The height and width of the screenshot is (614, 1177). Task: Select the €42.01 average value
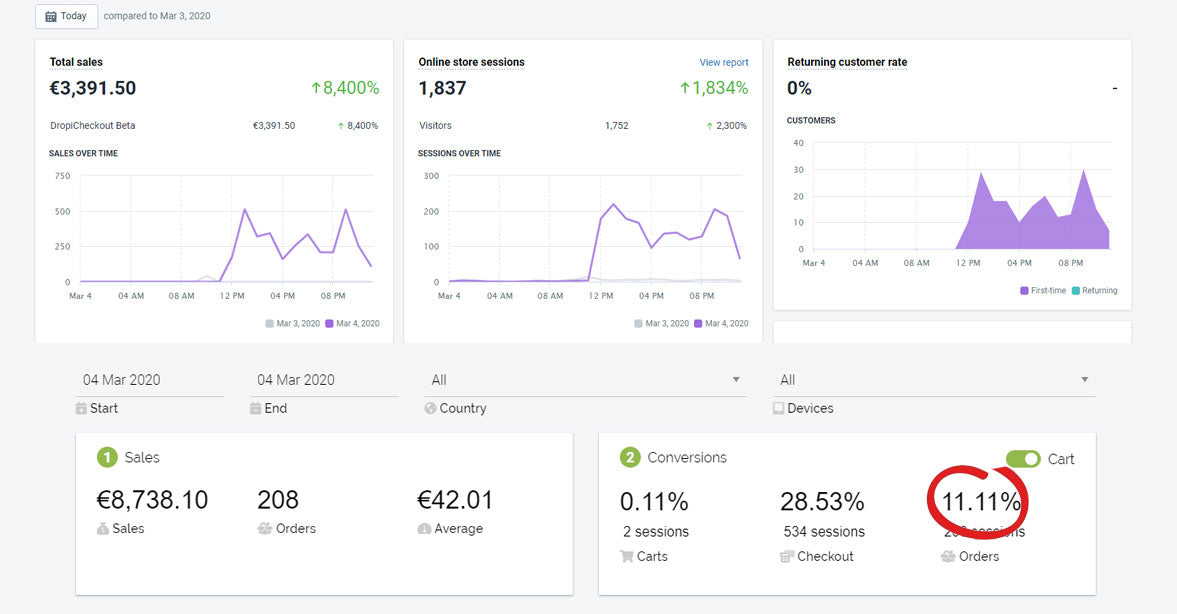coord(455,500)
